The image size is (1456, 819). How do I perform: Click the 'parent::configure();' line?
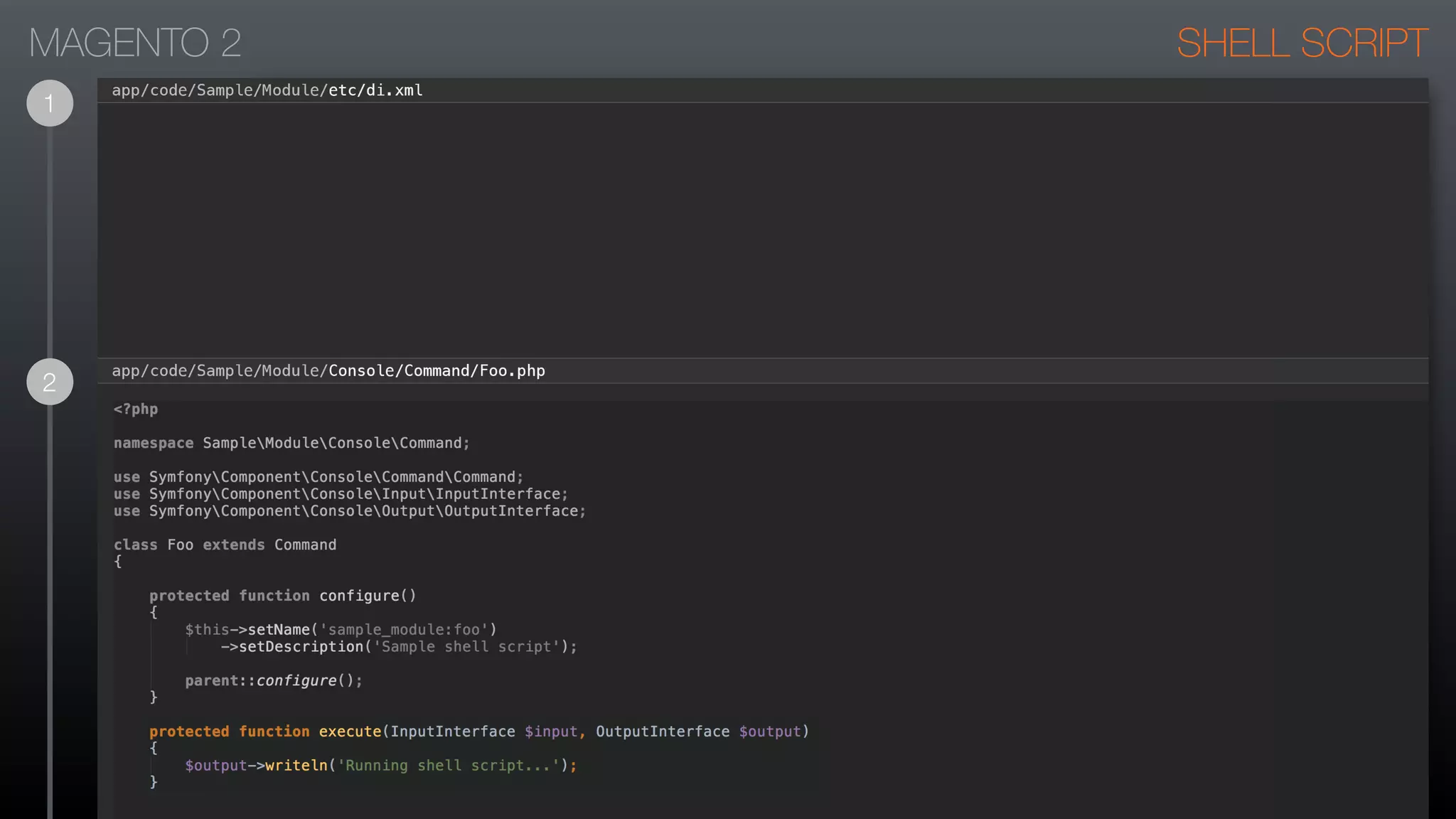(274, 681)
